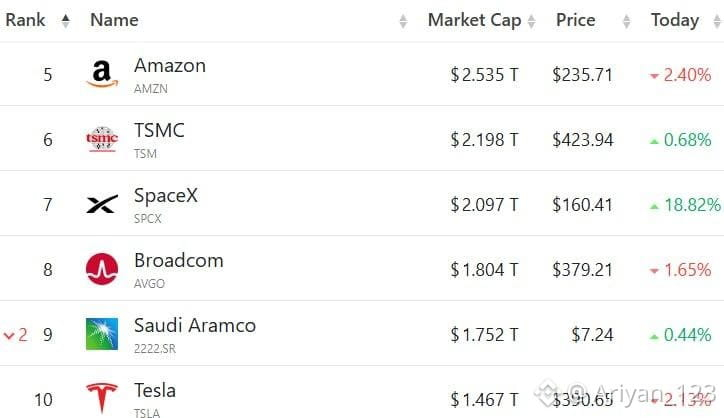The image size is (724, 418).
Task: Click the Today column header
Action: tap(675, 20)
